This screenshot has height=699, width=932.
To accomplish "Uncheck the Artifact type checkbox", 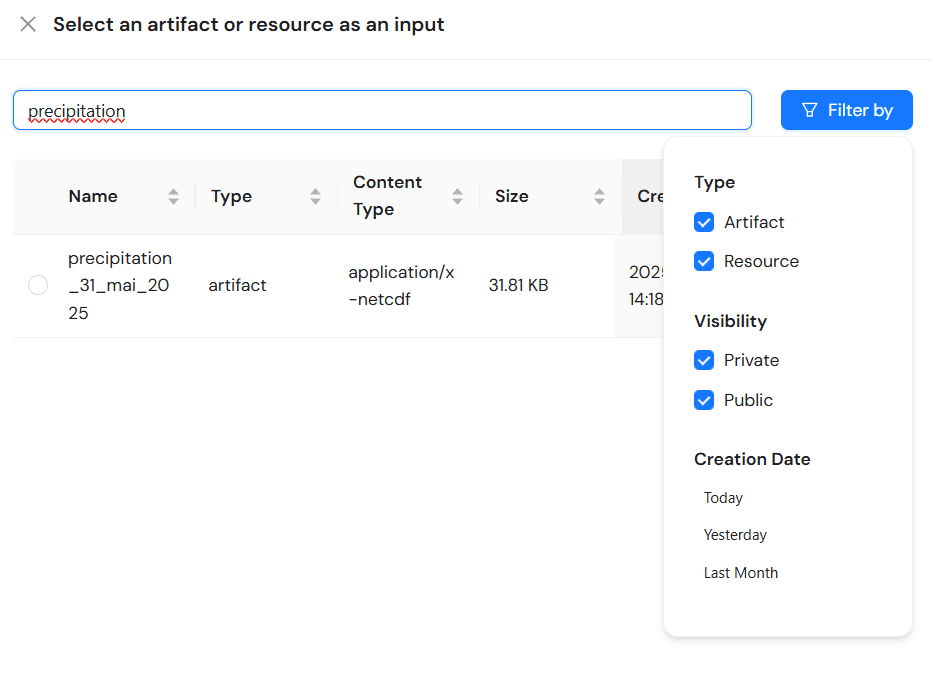I will (704, 222).
